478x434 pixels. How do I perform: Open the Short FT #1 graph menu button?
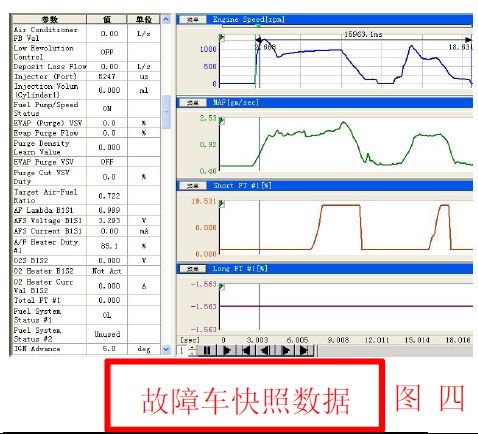193,186
